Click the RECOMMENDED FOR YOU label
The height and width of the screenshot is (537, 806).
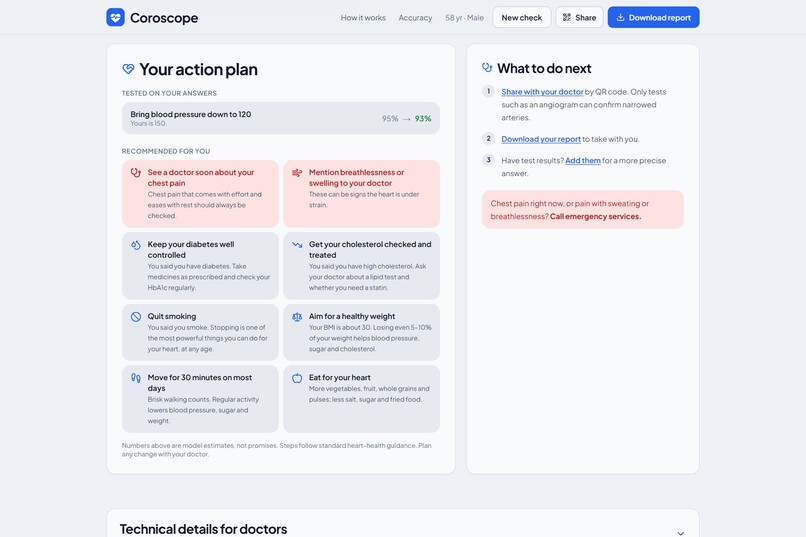point(166,151)
